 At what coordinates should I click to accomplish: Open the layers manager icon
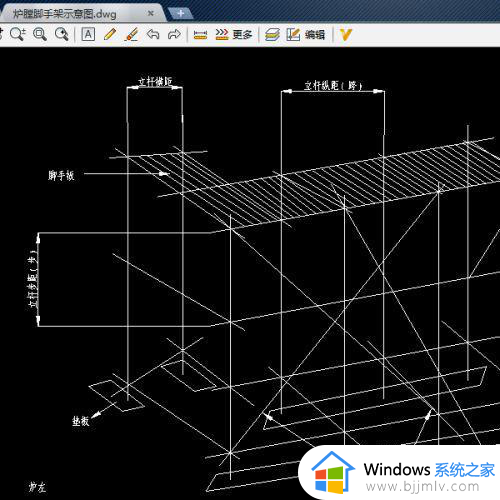tap(272, 35)
